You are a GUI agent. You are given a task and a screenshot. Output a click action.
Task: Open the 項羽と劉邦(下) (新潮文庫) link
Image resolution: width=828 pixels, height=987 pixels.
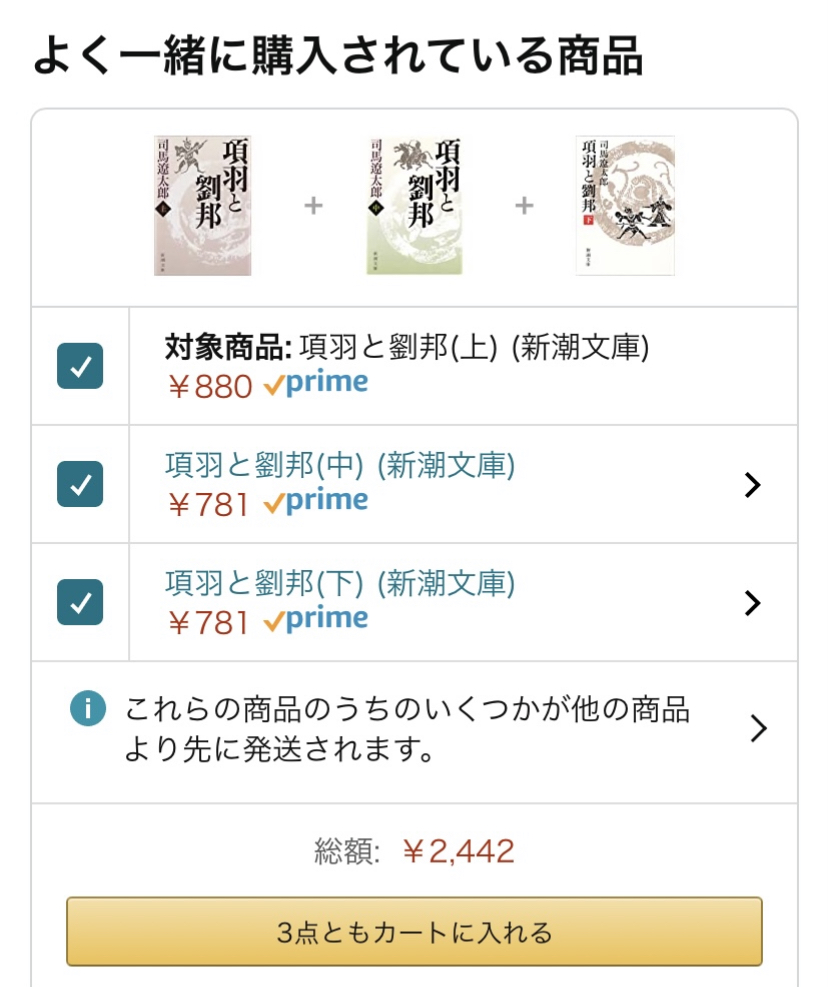coord(340,583)
